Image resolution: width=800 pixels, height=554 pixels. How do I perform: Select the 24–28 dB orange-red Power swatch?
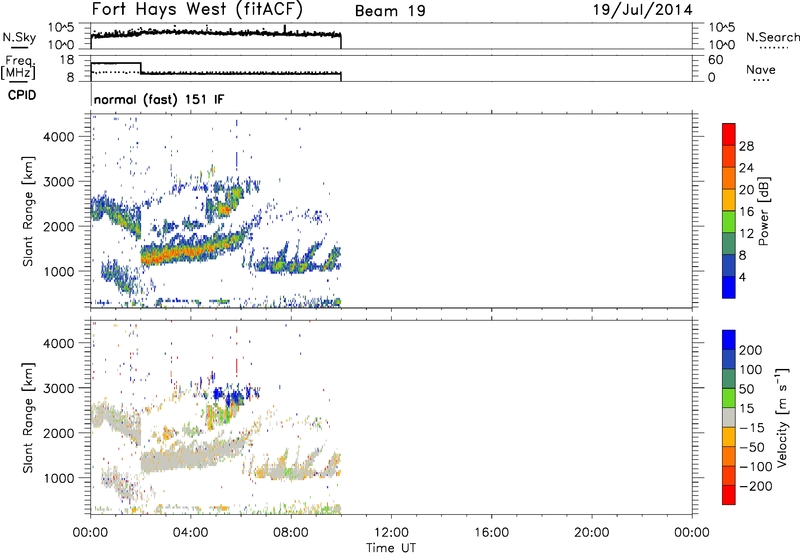(729, 157)
